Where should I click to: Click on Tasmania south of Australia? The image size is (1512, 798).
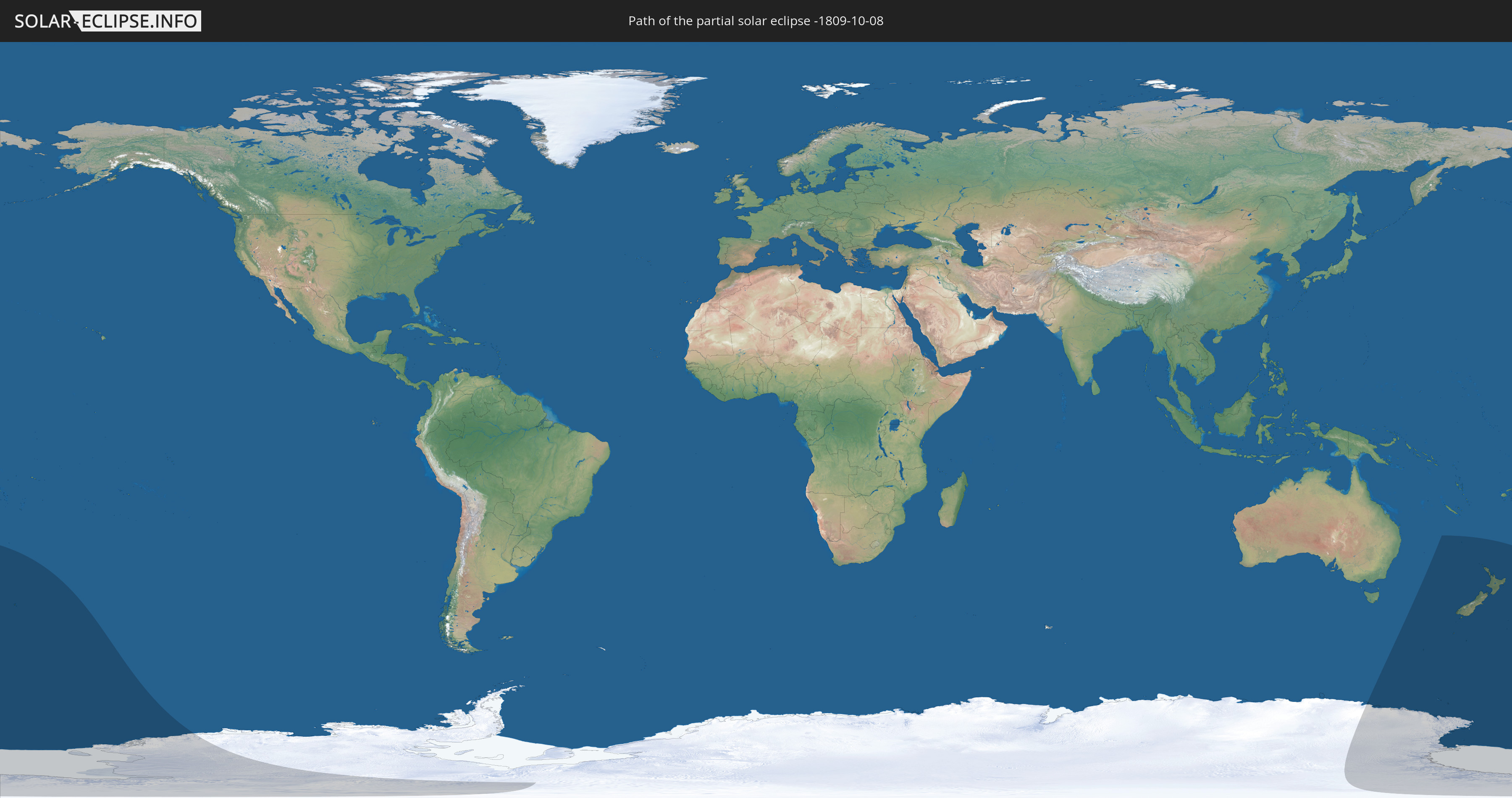tap(1371, 597)
